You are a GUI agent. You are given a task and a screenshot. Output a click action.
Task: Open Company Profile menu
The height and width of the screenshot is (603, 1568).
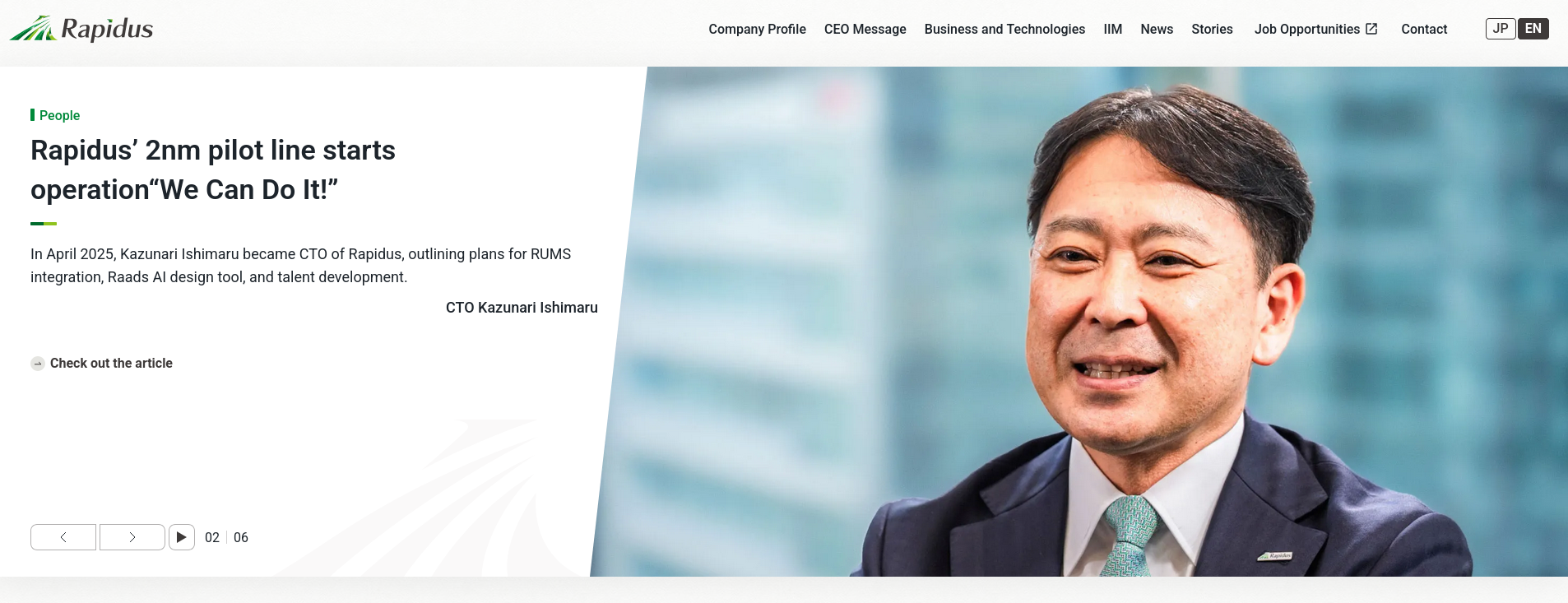[x=757, y=29]
